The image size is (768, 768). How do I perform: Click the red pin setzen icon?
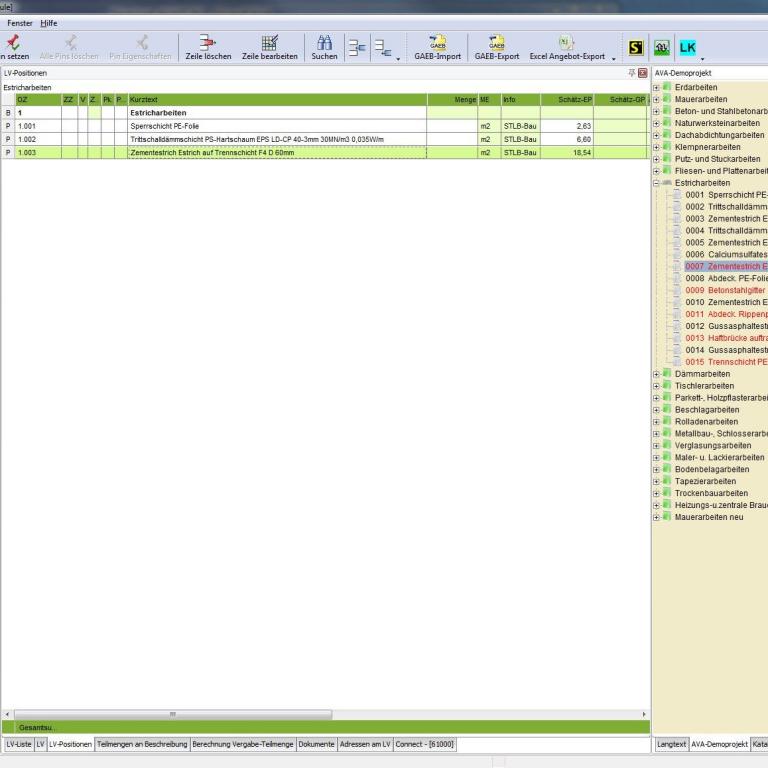[x=13, y=43]
